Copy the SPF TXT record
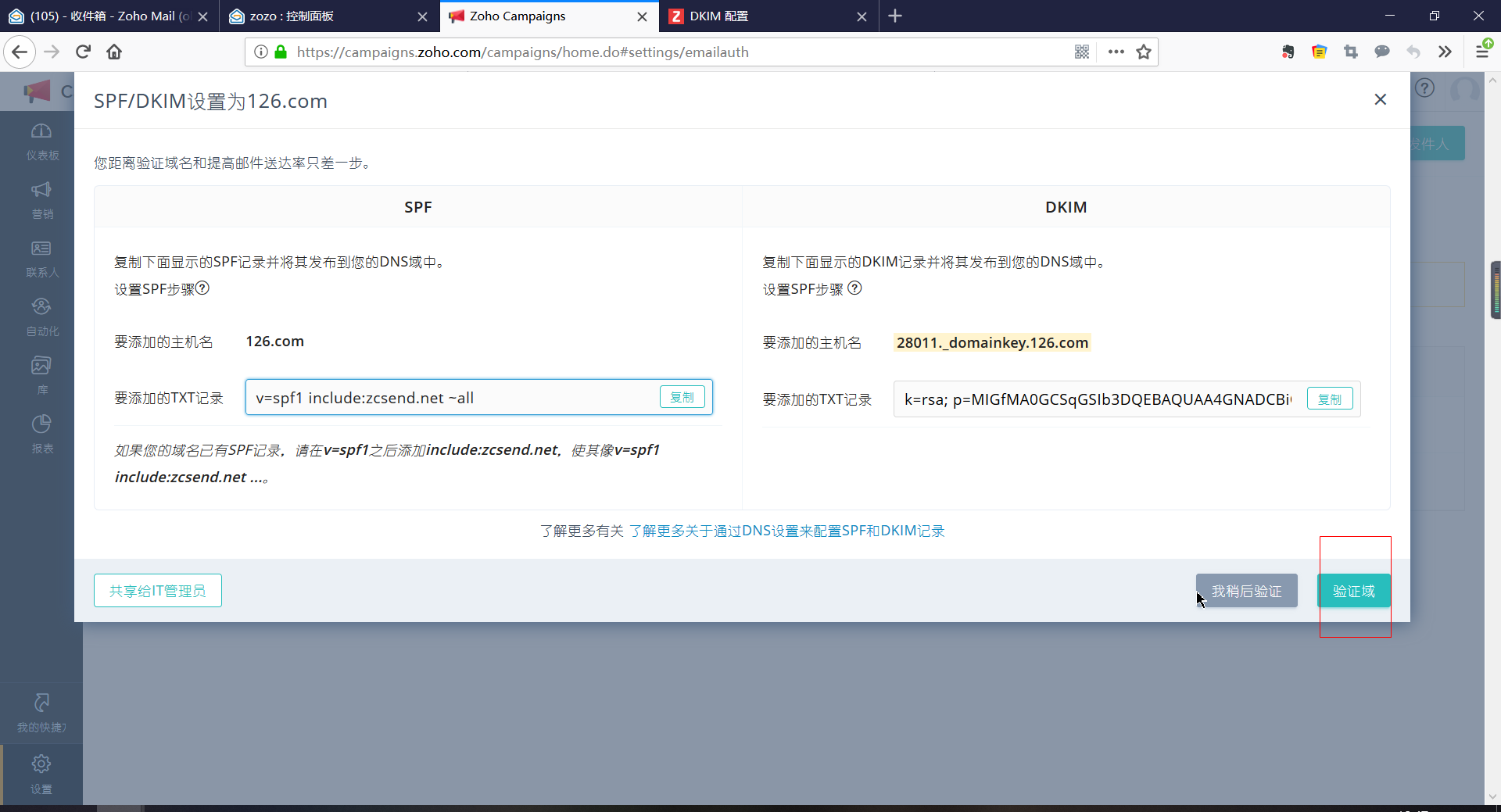The image size is (1501, 812). [682, 397]
